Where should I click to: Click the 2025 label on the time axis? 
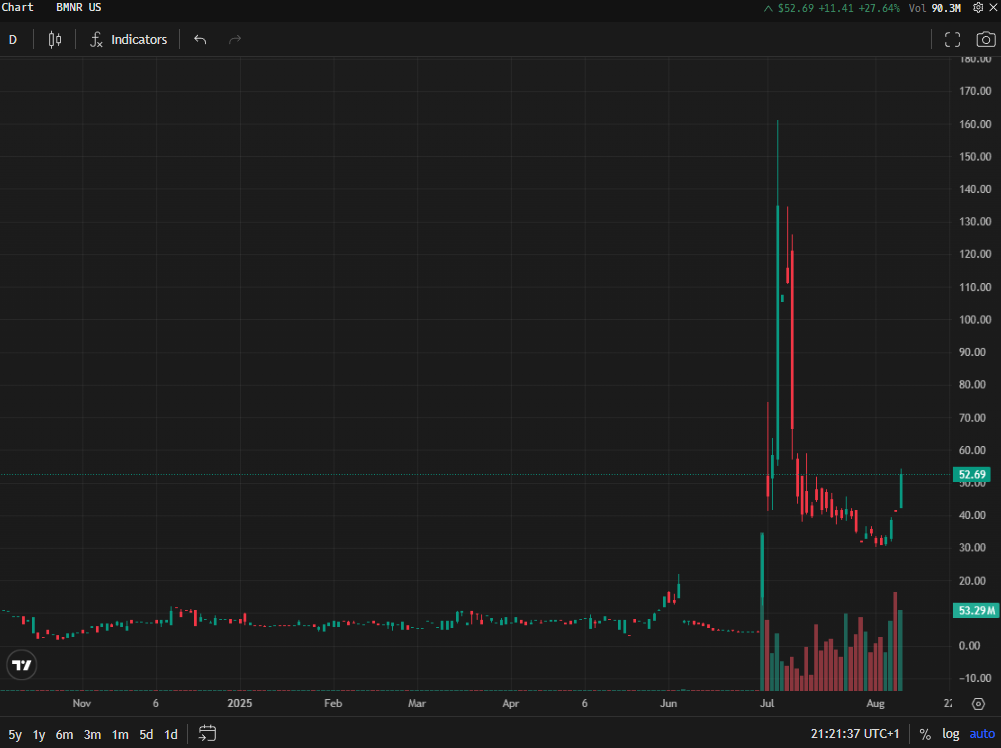(x=240, y=703)
